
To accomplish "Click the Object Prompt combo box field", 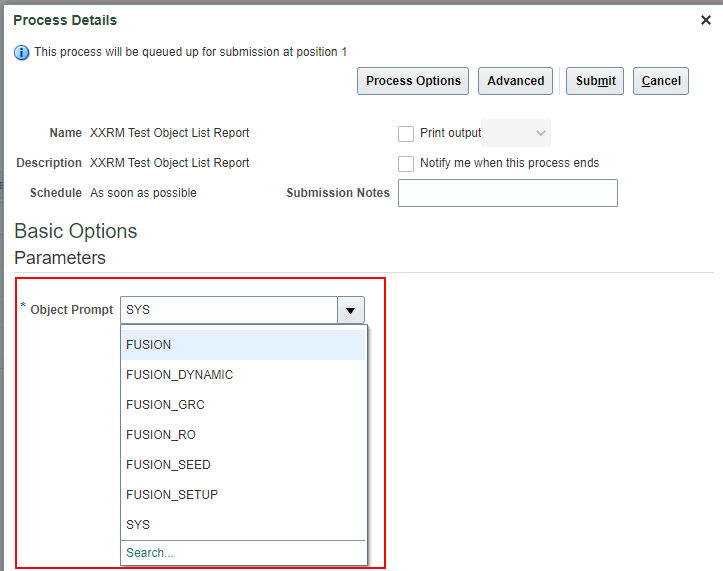I will pos(229,310).
